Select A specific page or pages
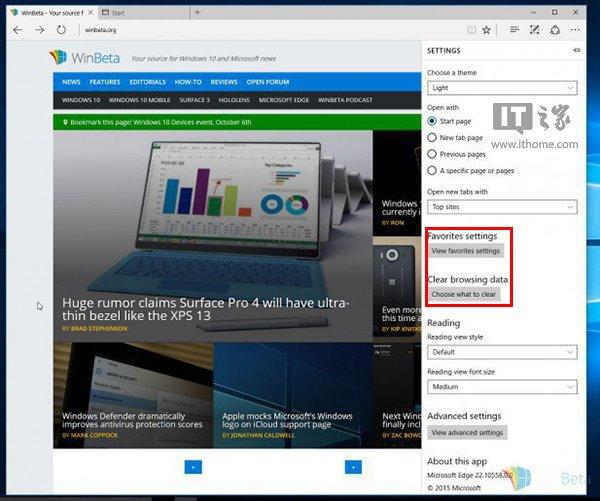The width and height of the screenshot is (600, 501). coord(432,170)
